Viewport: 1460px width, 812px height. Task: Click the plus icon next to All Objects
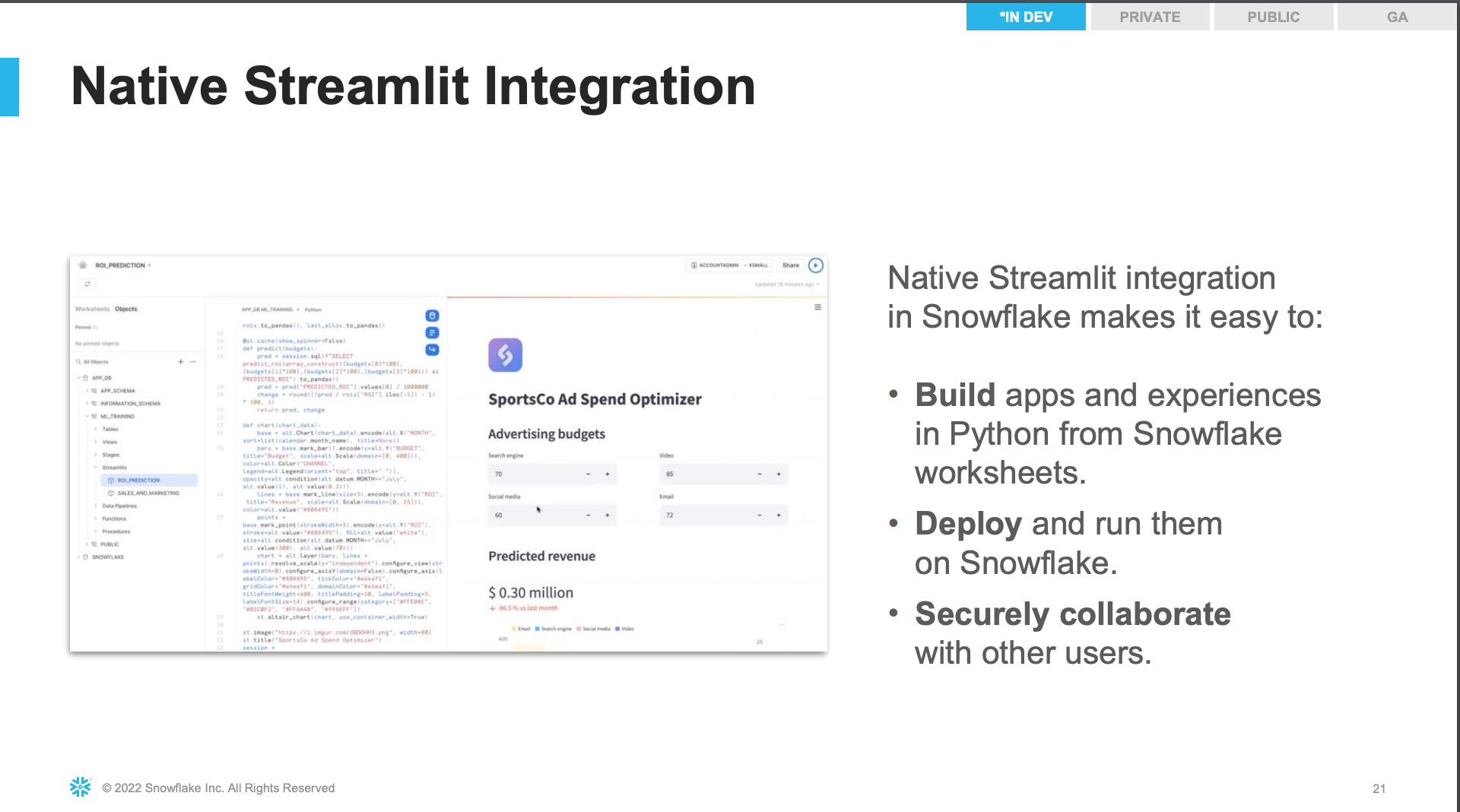(x=181, y=362)
